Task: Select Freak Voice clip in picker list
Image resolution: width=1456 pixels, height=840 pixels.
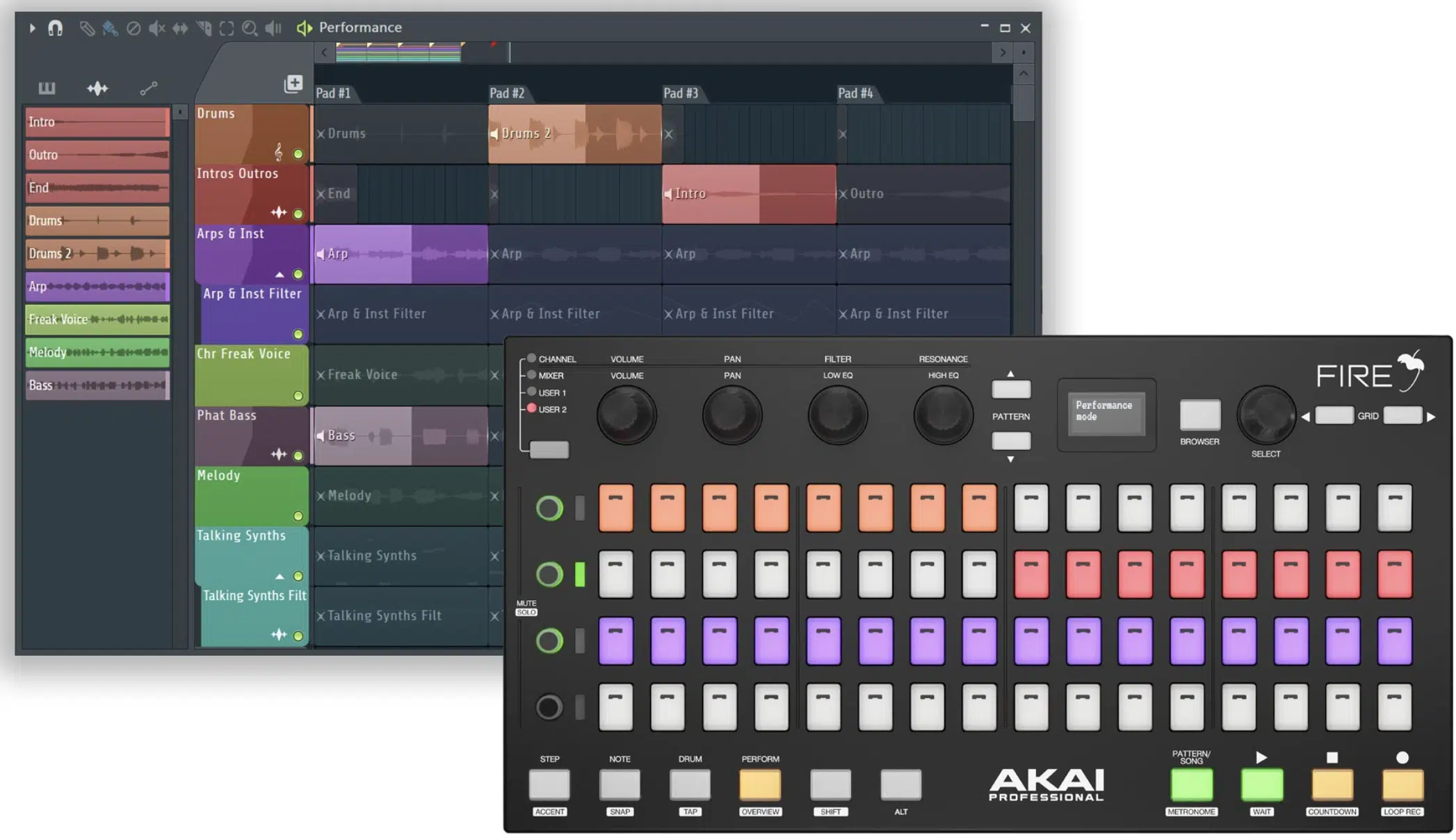Action: [x=97, y=320]
